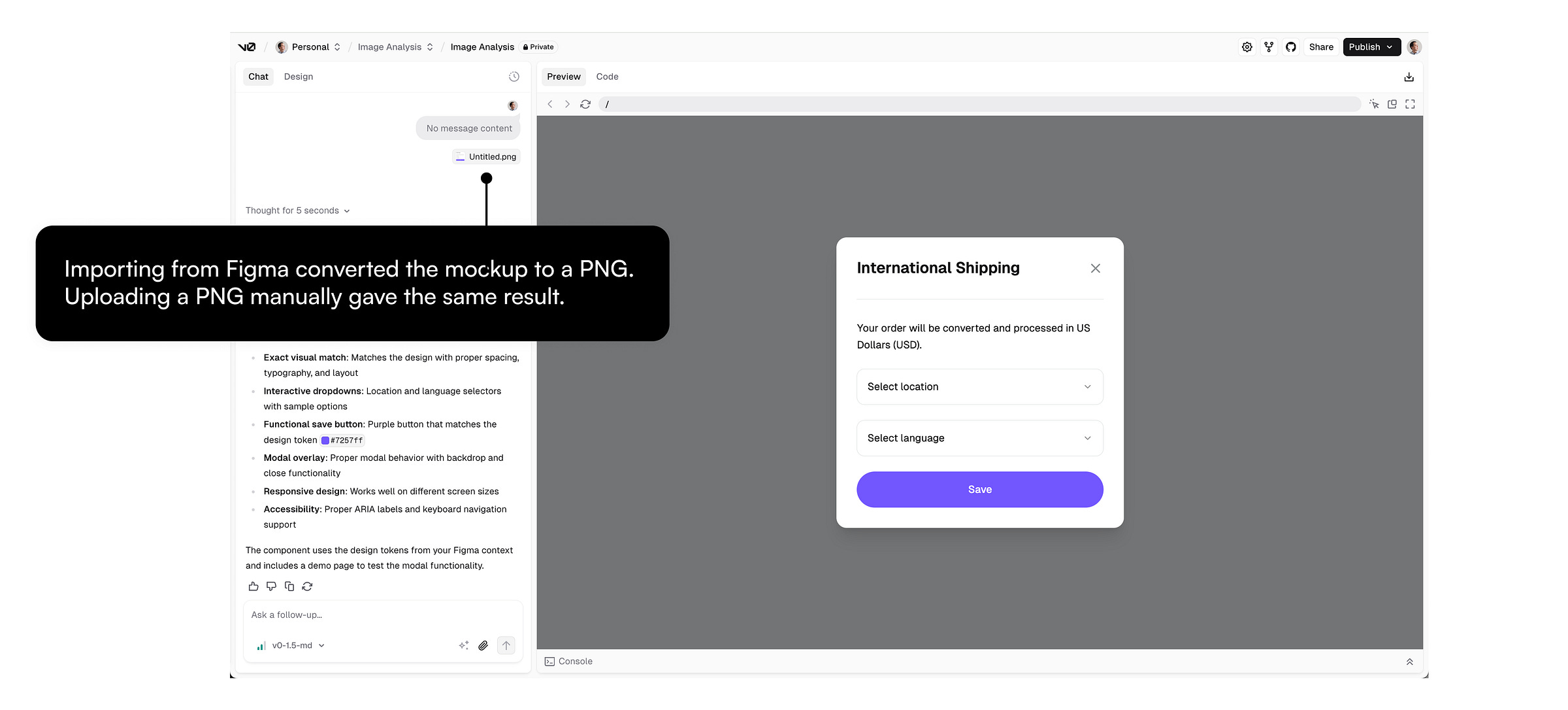Viewport: 1568px width, 710px height.
Task: Expand the Select location dropdown
Action: [979, 387]
